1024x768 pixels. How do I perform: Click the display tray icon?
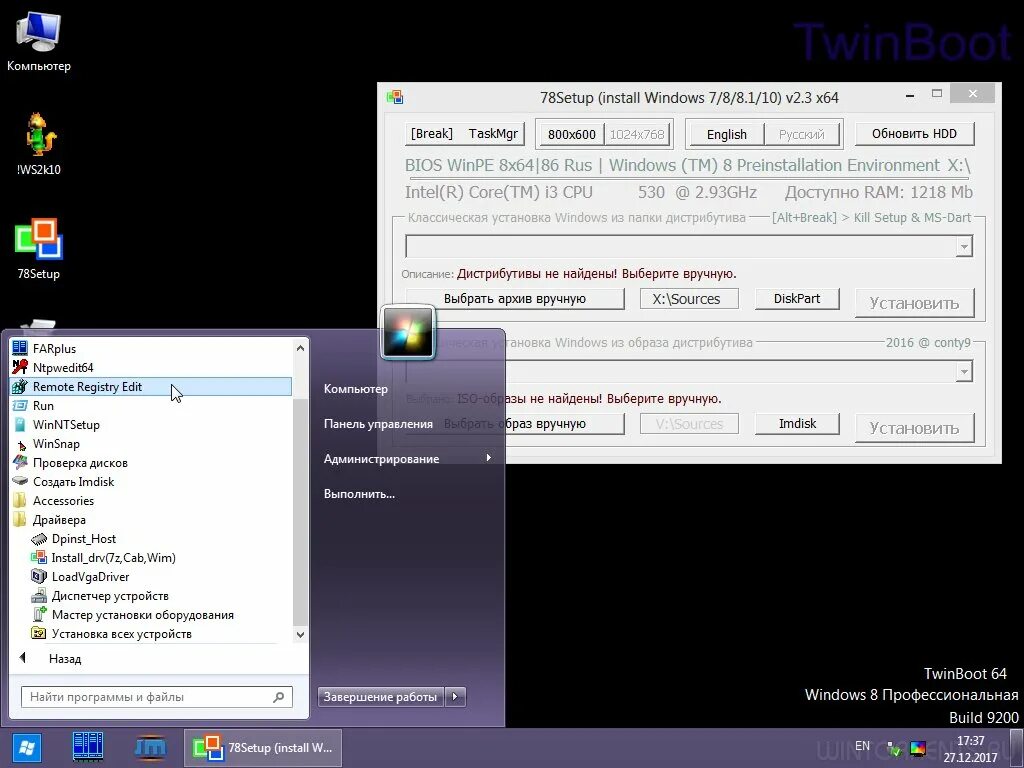918,748
